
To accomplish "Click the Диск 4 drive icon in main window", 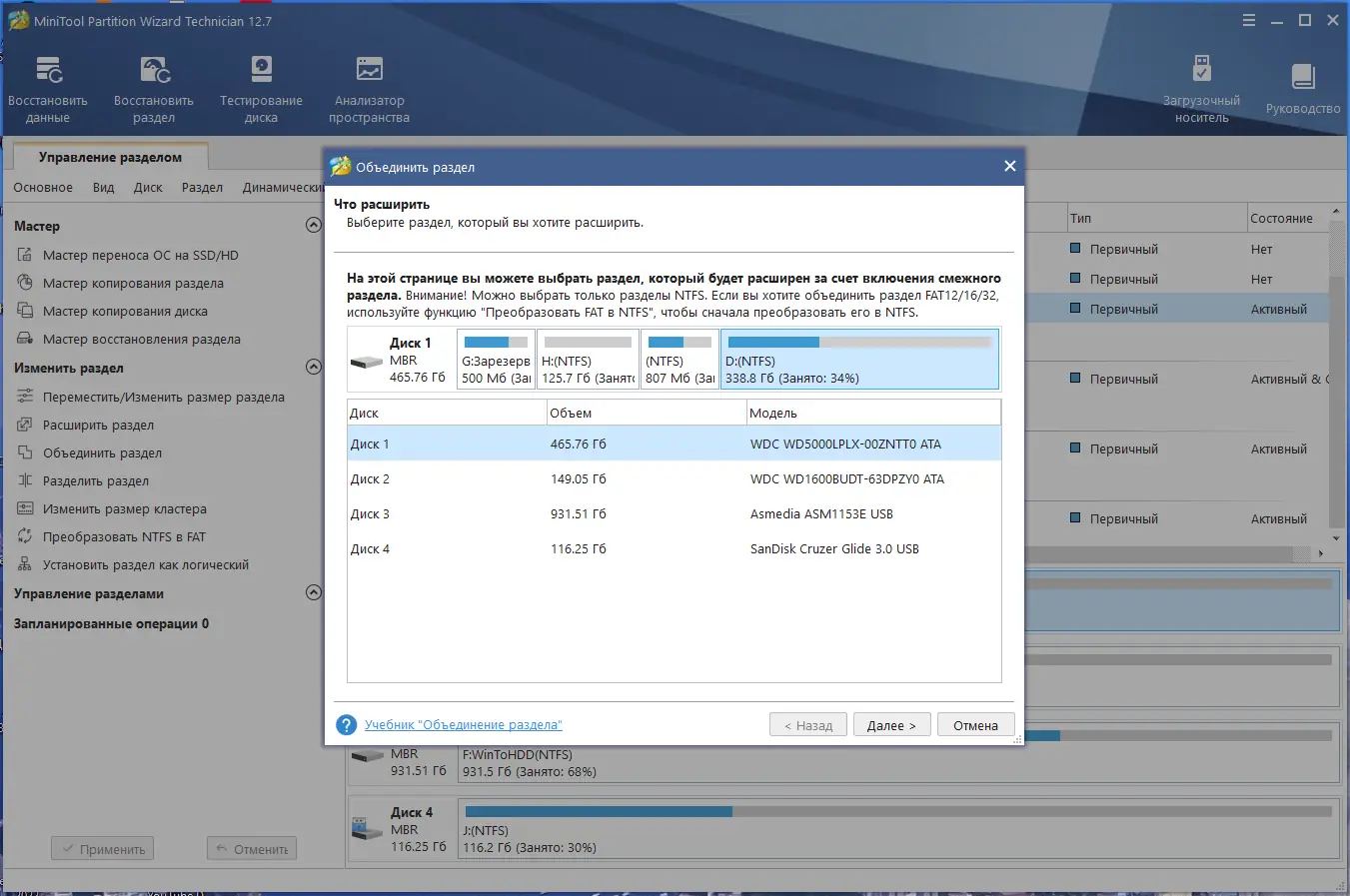I will click(x=368, y=828).
